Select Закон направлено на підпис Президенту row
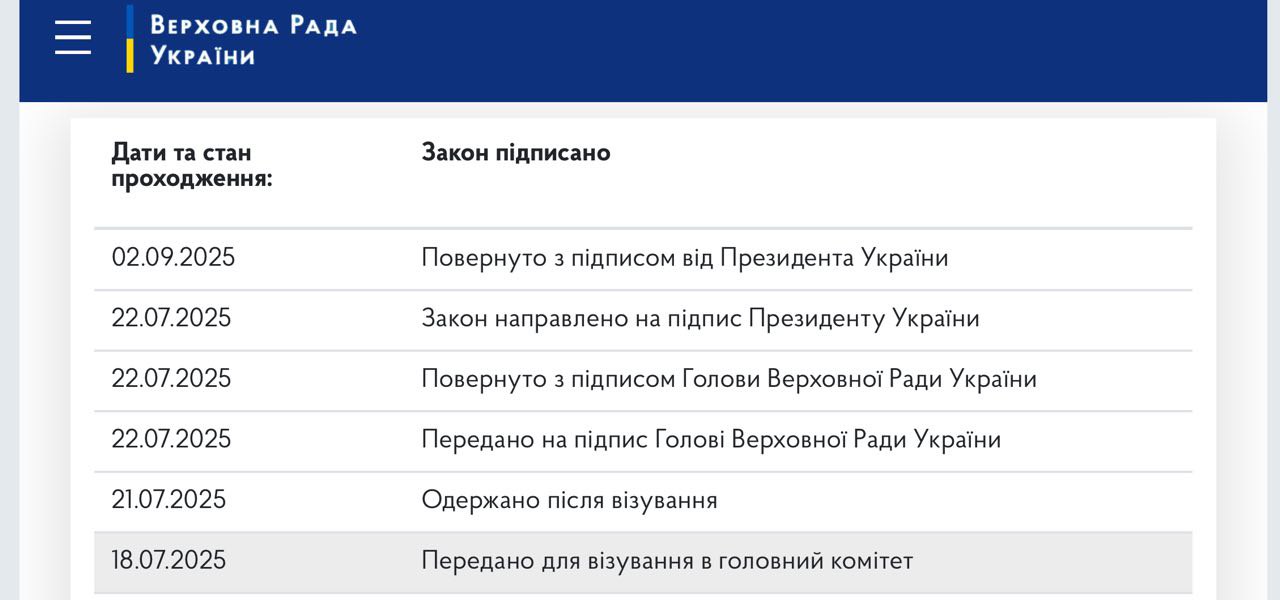 pyautogui.click(x=700, y=319)
